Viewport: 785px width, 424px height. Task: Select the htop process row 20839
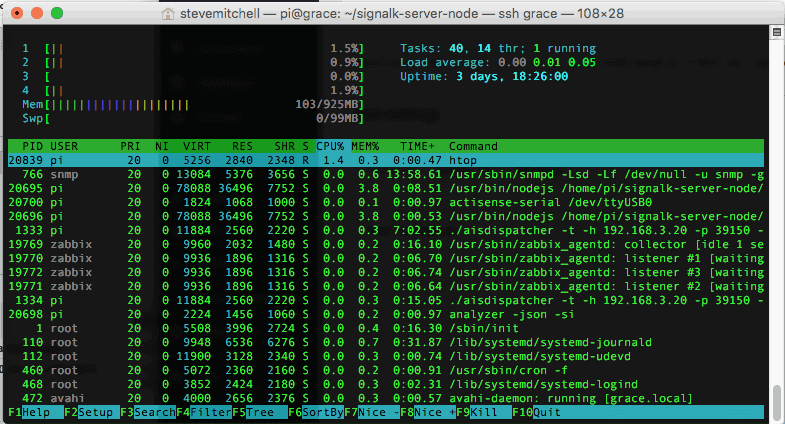tap(386, 160)
